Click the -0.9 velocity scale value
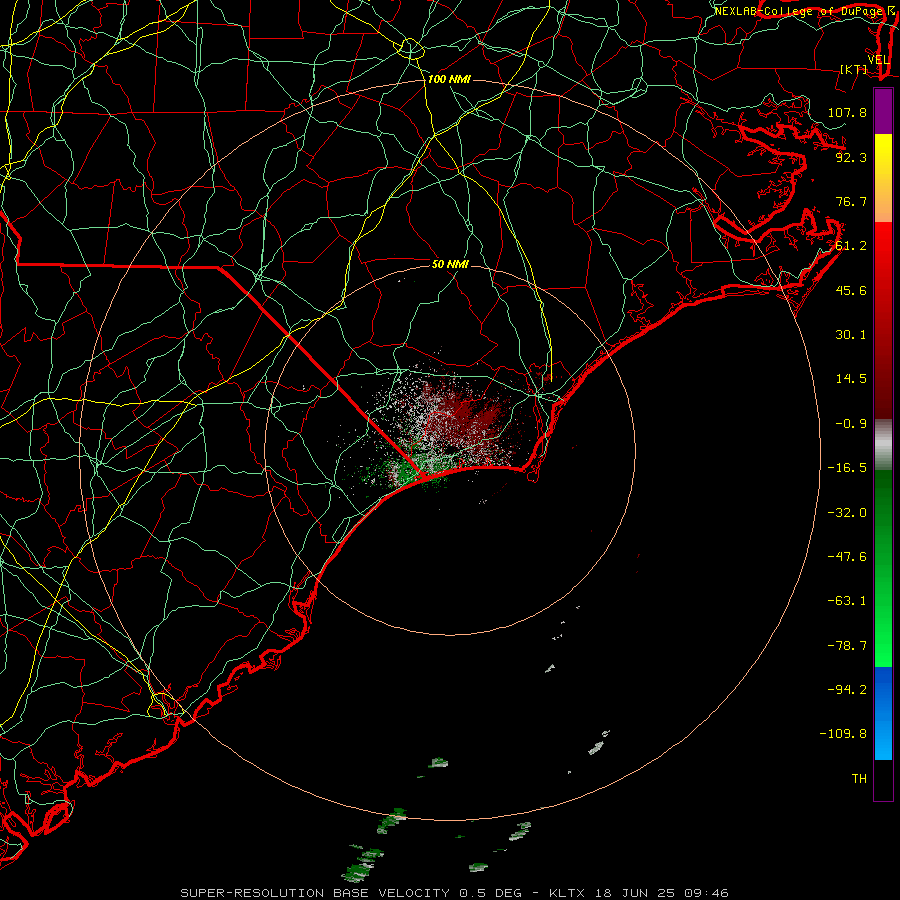Image resolution: width=900 pixels, height=900 pixels. click(851, 423)
